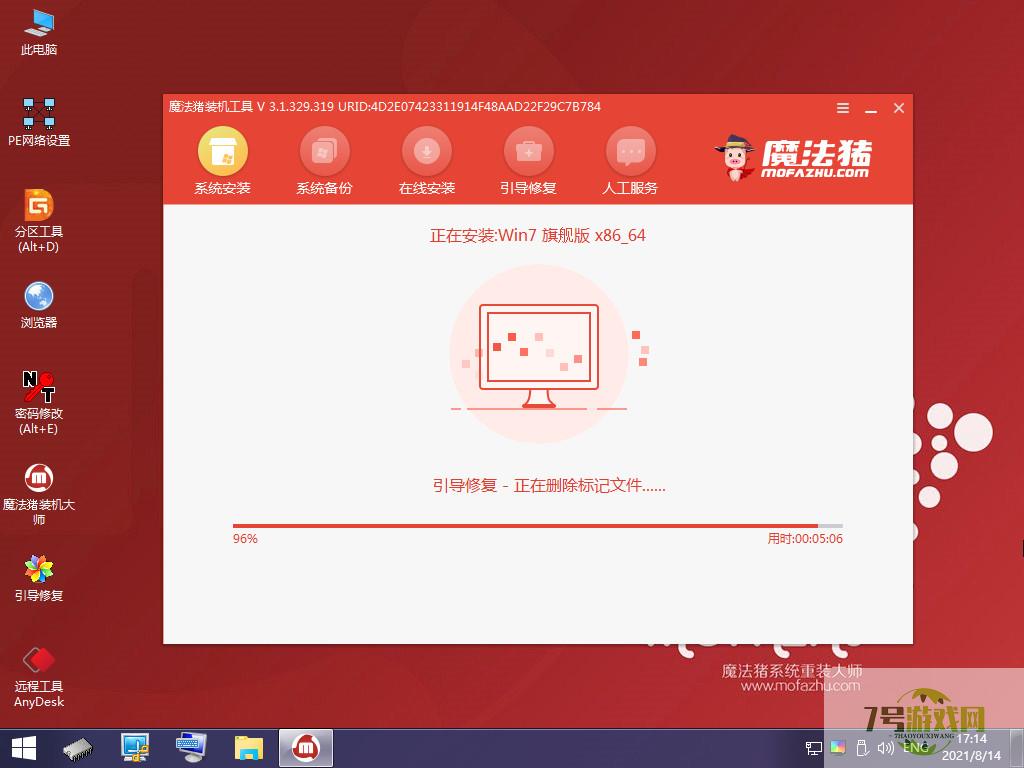Screen dimensions: 1024x768
Task: Open the hamburger menu in title bar
Action: 843,108
